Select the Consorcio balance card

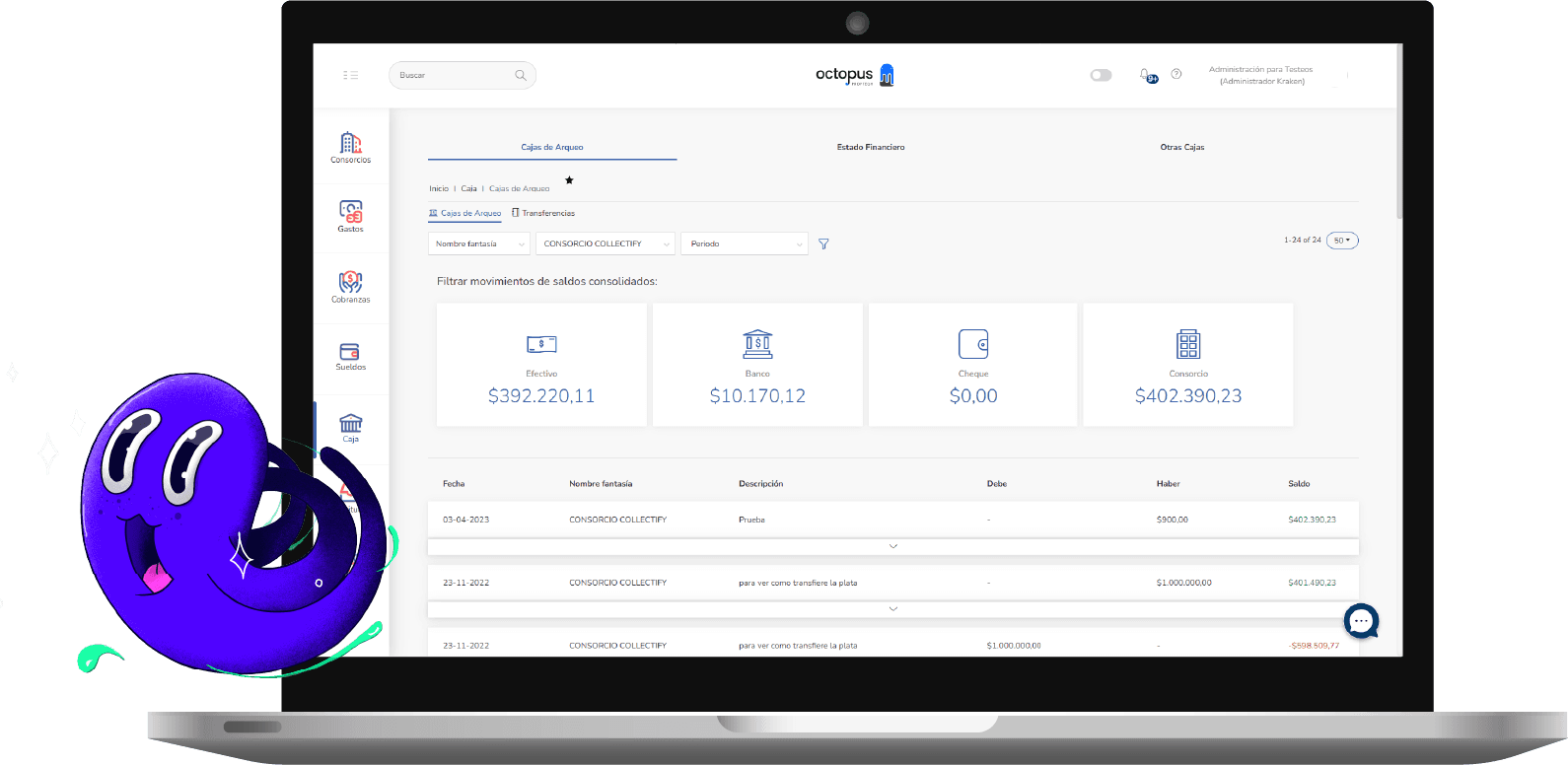coord(1188,365)
